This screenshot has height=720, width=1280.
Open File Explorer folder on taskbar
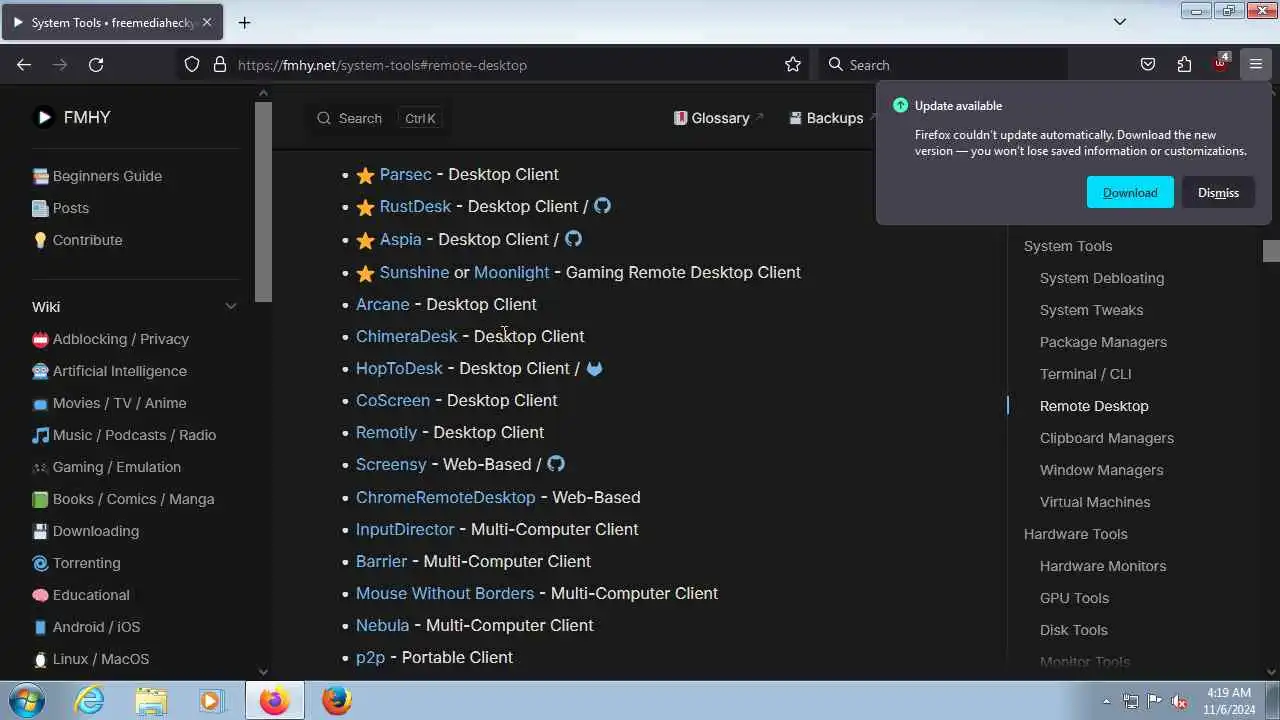pyautogui.click(x=151, y=700)
